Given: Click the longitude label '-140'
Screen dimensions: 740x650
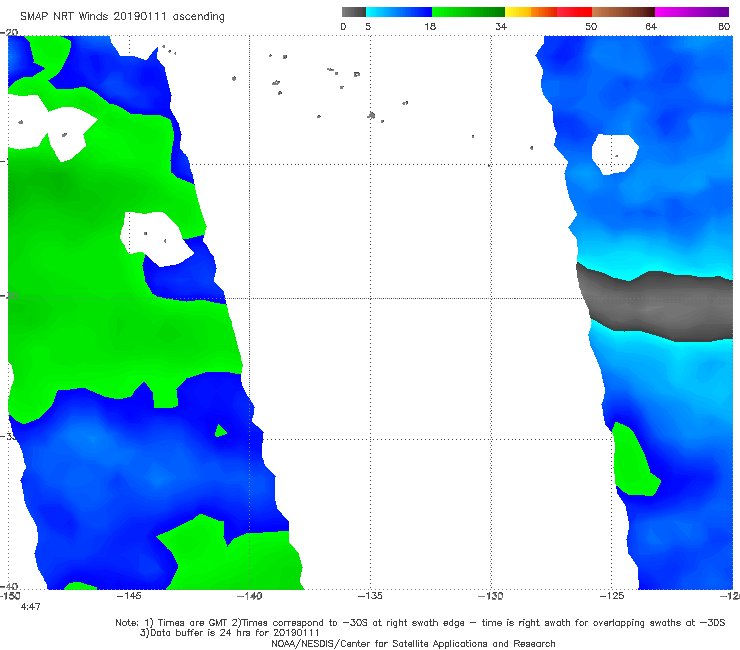Looking at the screenshot, I should click(x=249, y=596).
